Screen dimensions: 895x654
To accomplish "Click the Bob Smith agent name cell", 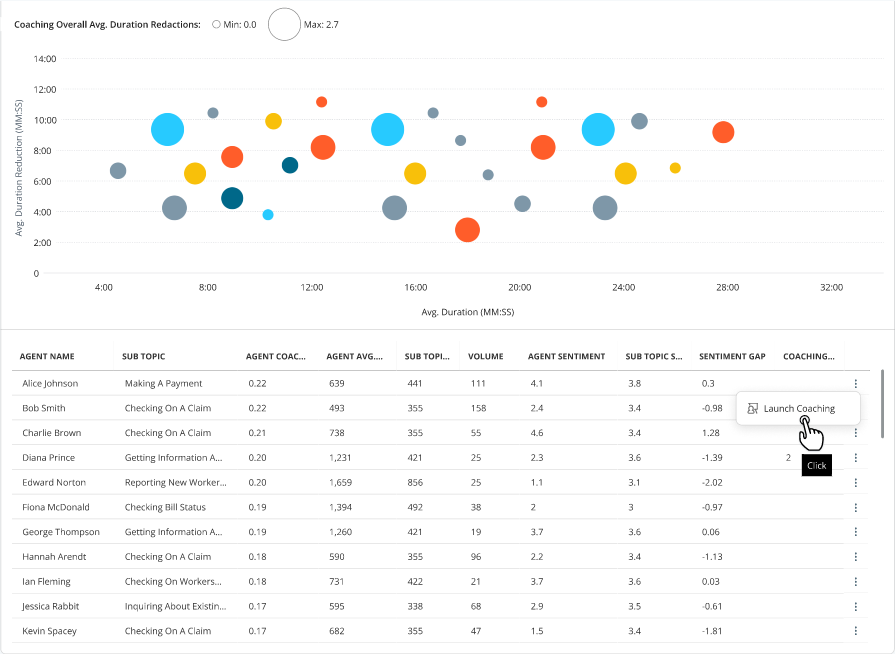I will (x=44, y=408).
